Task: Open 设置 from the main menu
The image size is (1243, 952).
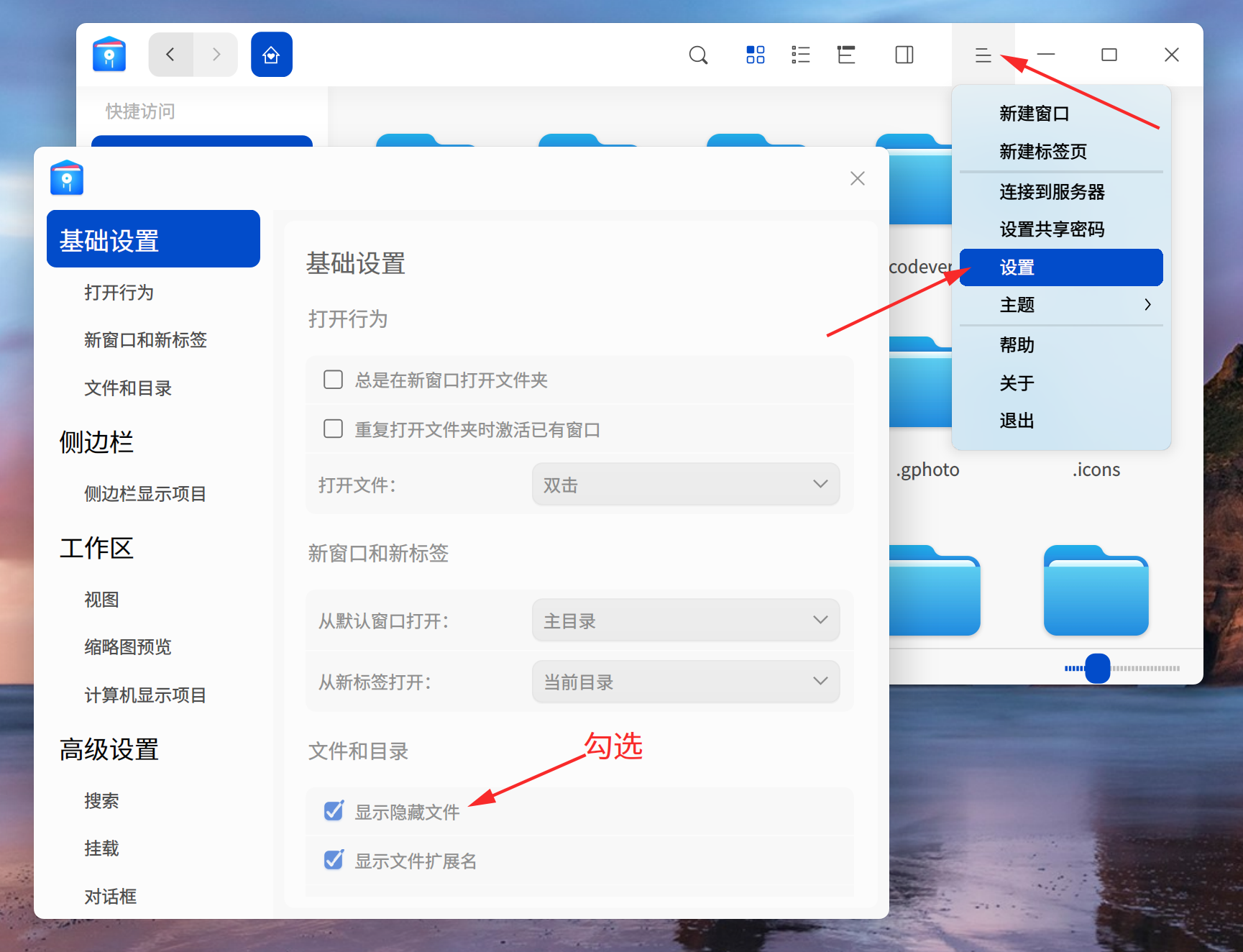Action: [1061, 267]
